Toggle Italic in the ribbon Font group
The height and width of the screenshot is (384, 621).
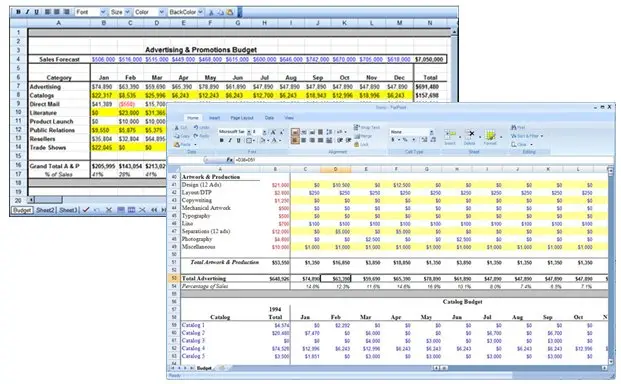[x=230, y=141]
